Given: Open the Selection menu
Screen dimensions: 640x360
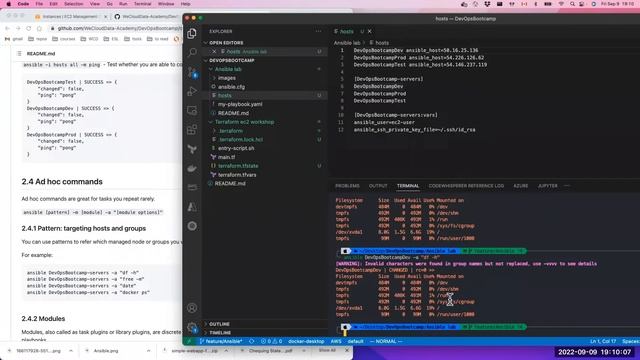Looking at the screenshot, I should [x=73, y=4].
